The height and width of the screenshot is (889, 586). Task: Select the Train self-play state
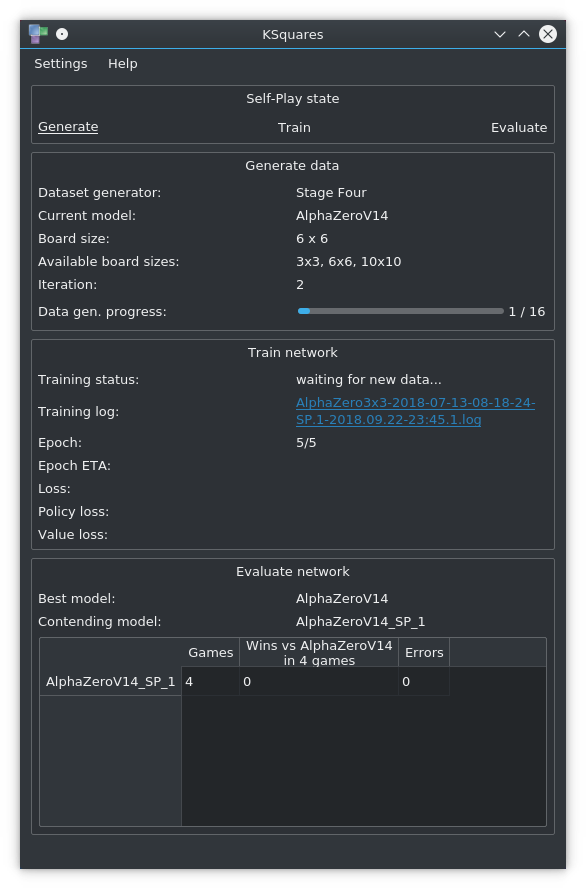point(294,128)
